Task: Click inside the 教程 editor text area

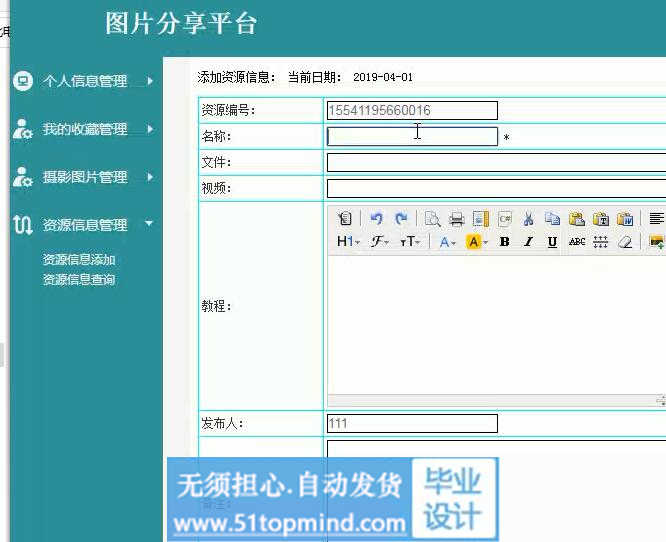Action: pyautogui.click(x=497, y=325)
